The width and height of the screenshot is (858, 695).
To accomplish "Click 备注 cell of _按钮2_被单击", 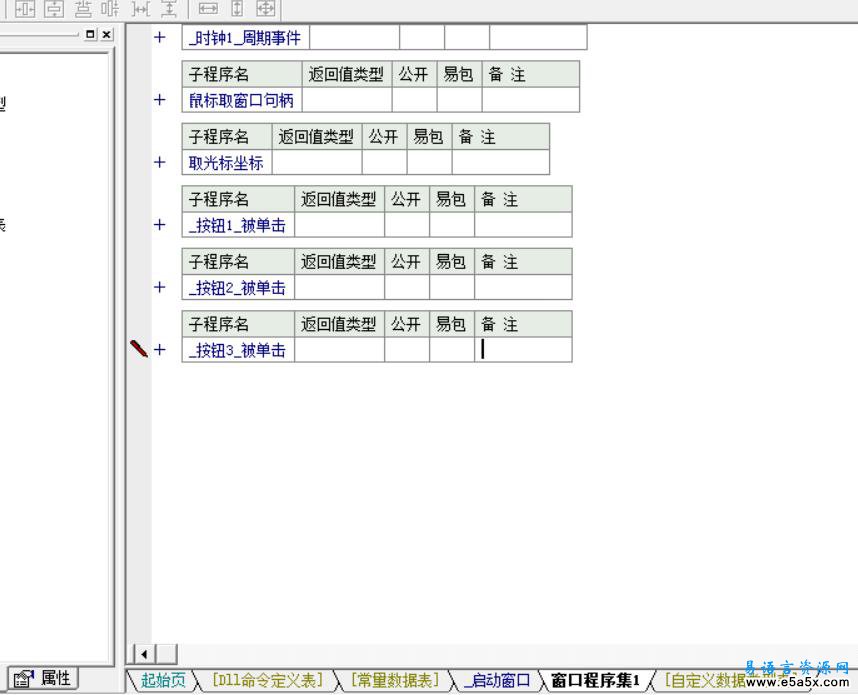I will click(523, 287).
